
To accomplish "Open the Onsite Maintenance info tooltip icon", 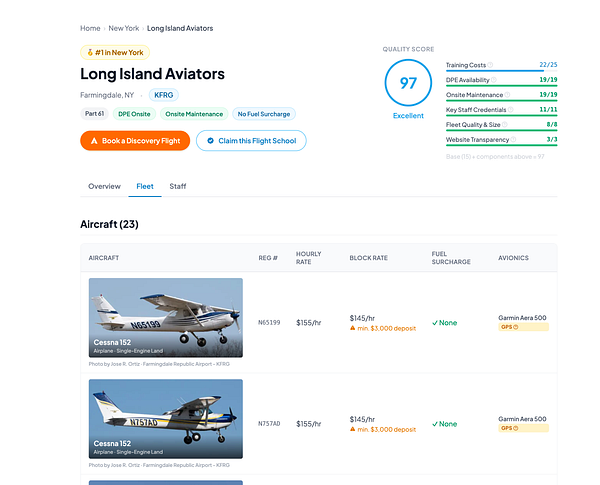I will 507,95.
